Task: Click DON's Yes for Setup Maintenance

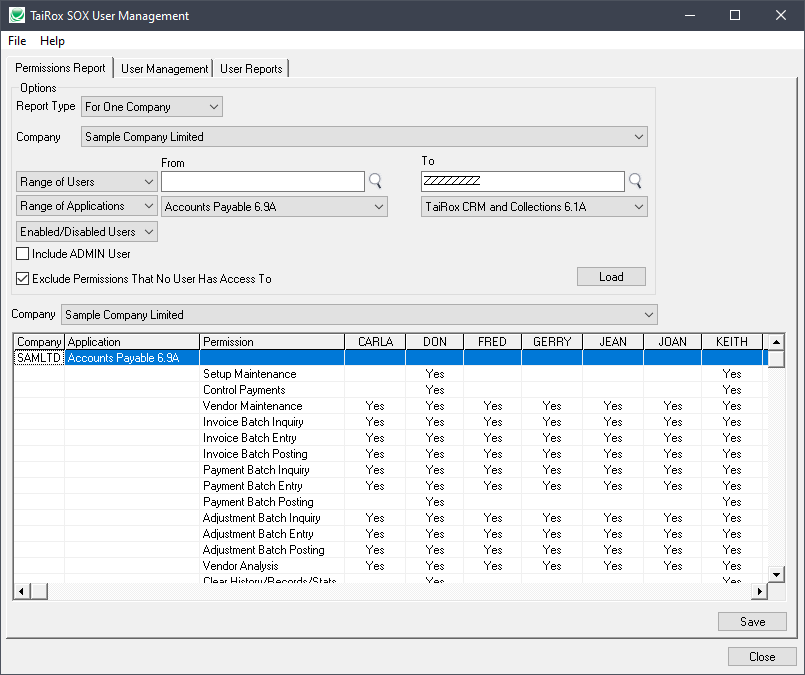Action: 435,374
